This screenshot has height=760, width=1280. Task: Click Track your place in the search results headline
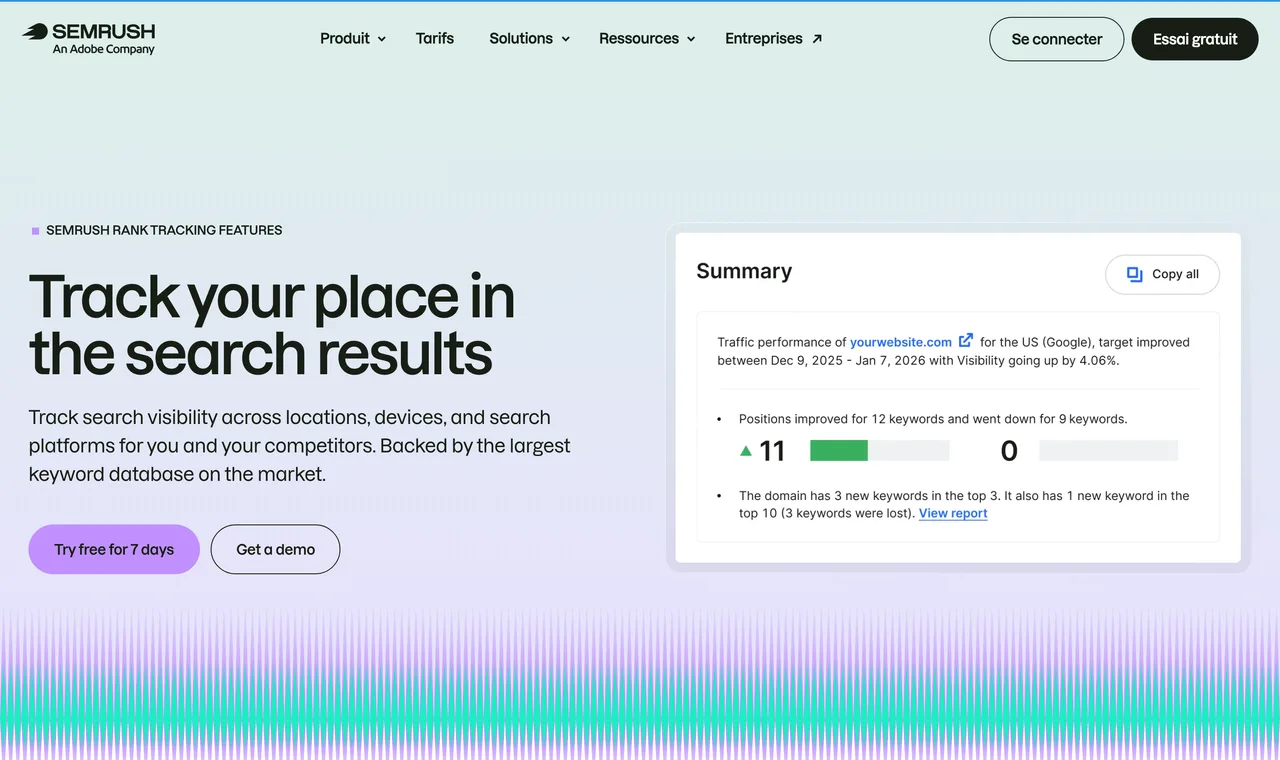tap(272, 324)
